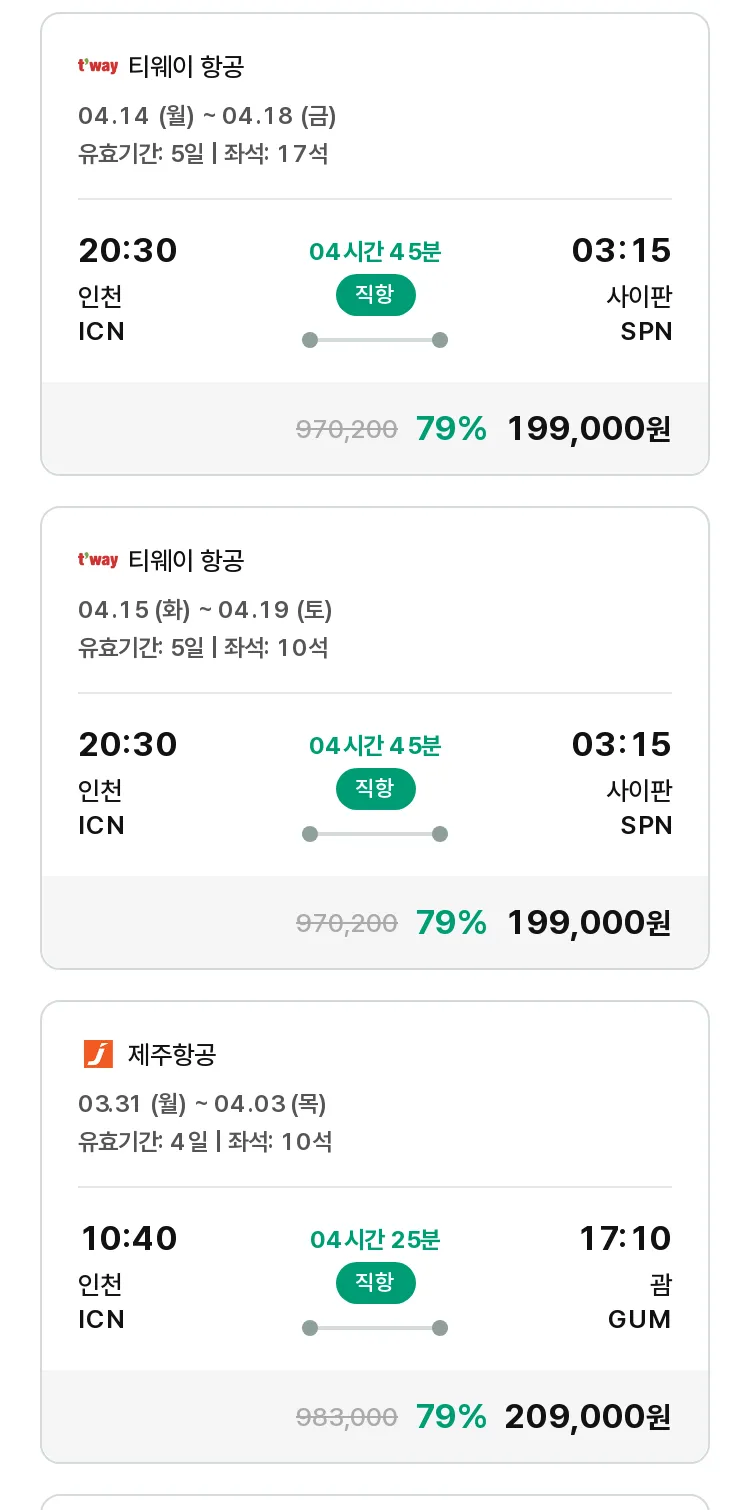Screen dimensions: 750x1510
Task: Tap the 직항 badge on the Guam flight
Action: click(375, 1283)
